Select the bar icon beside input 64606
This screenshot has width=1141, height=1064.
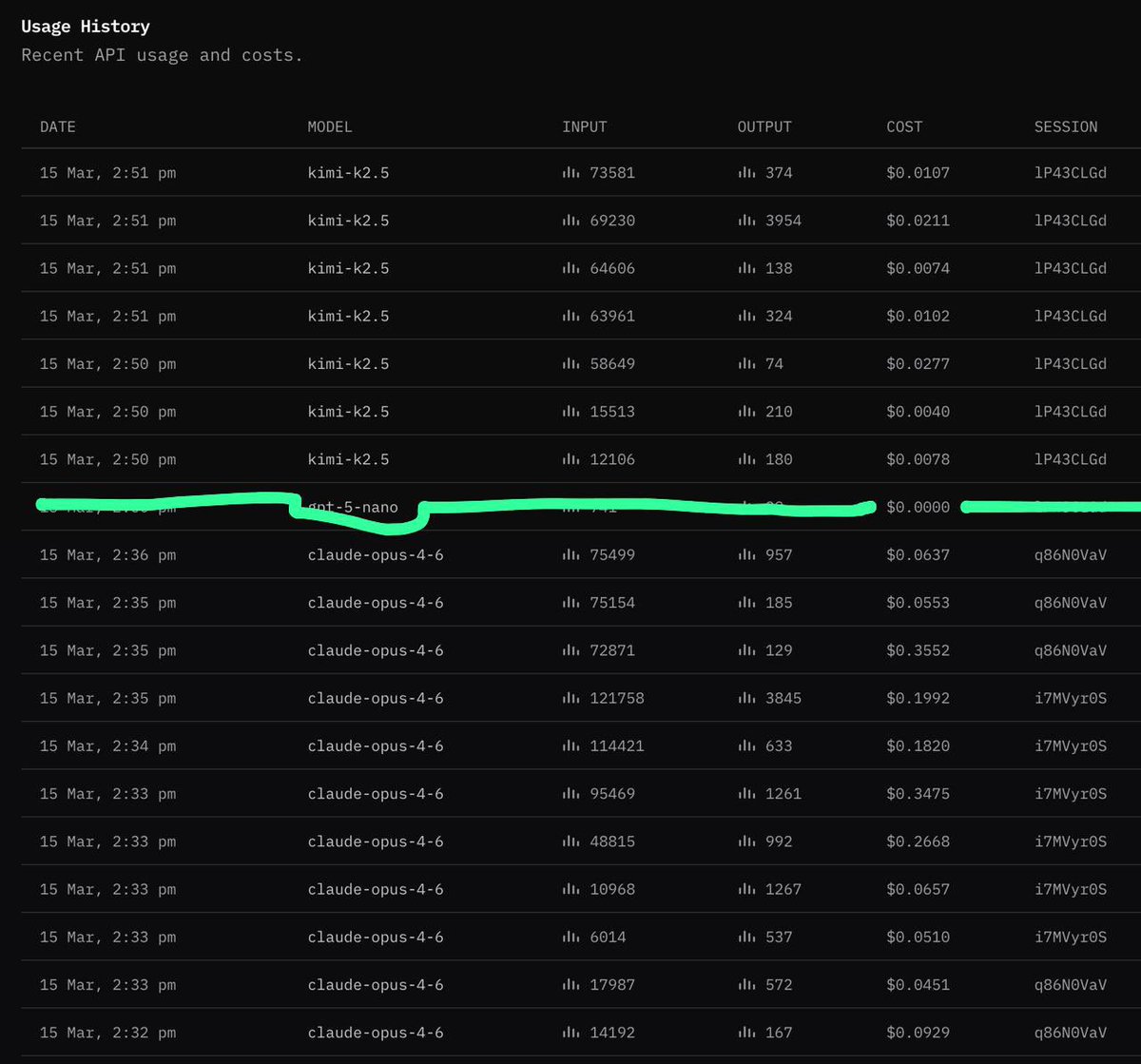tap(570, 268)
